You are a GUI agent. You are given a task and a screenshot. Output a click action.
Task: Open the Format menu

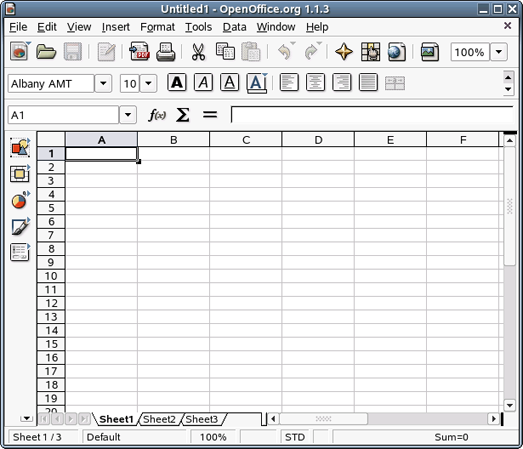[x=157, y=27]
